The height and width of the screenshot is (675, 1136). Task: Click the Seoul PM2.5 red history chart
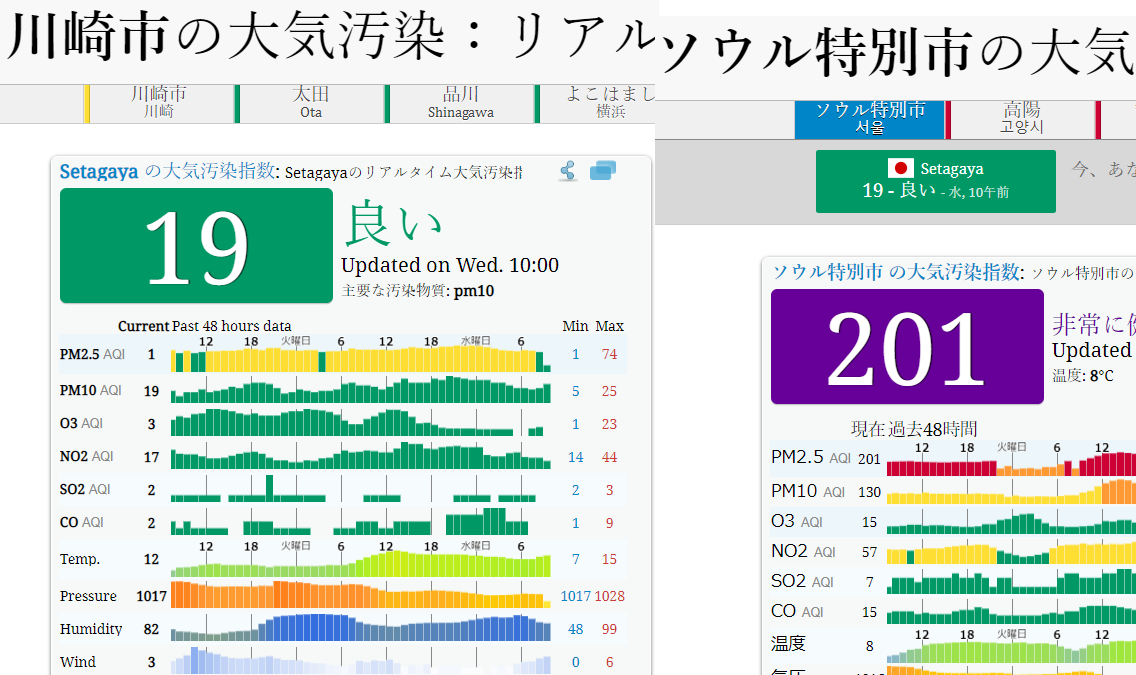[x=1010, y=465]
